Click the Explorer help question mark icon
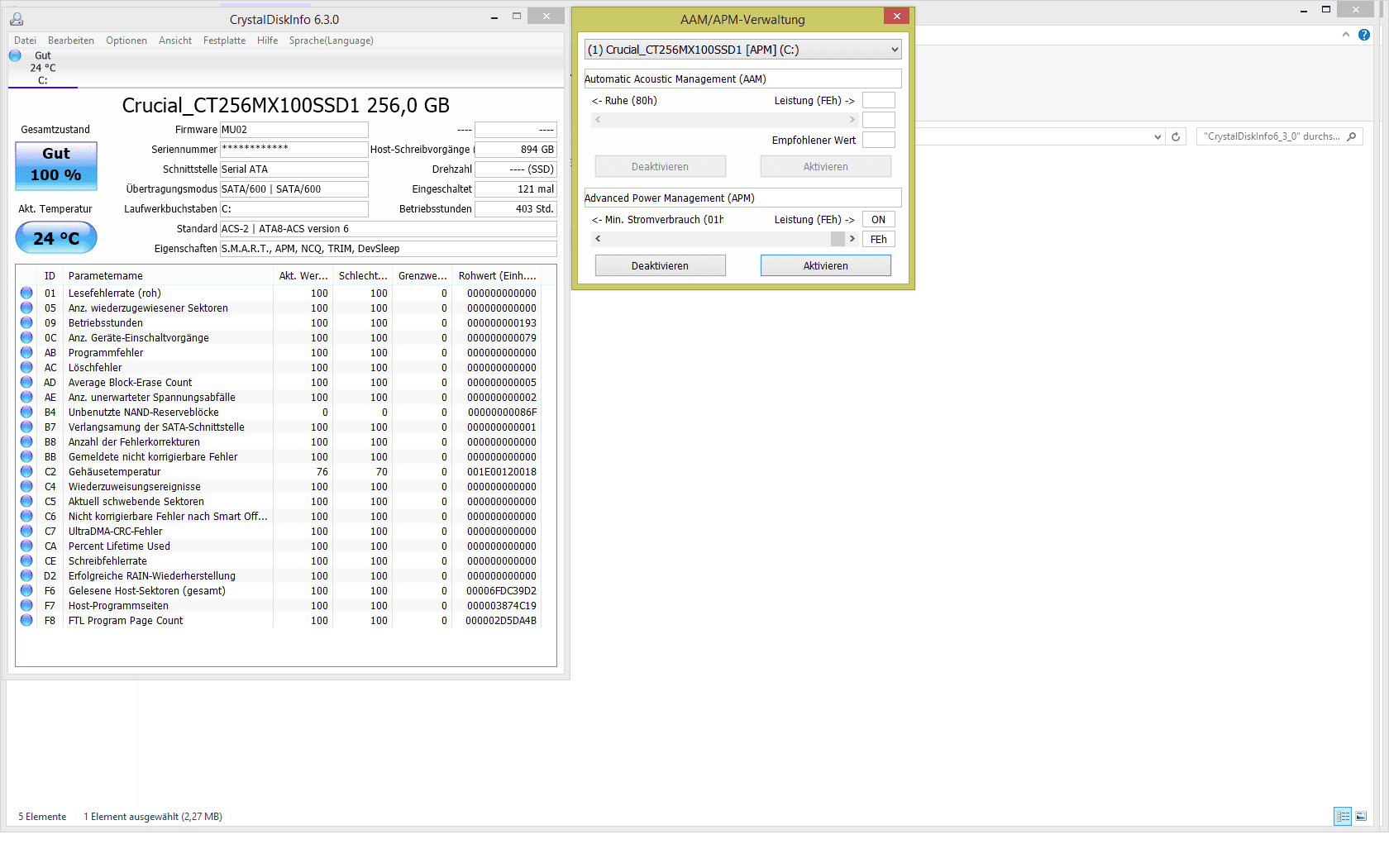 click(x=1364, y=35)
